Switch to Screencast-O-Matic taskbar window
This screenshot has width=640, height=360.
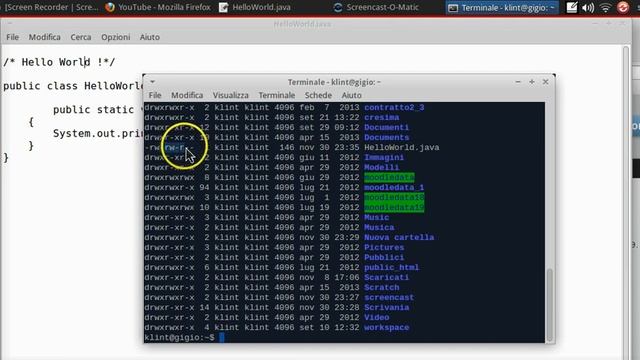point(376,7)
